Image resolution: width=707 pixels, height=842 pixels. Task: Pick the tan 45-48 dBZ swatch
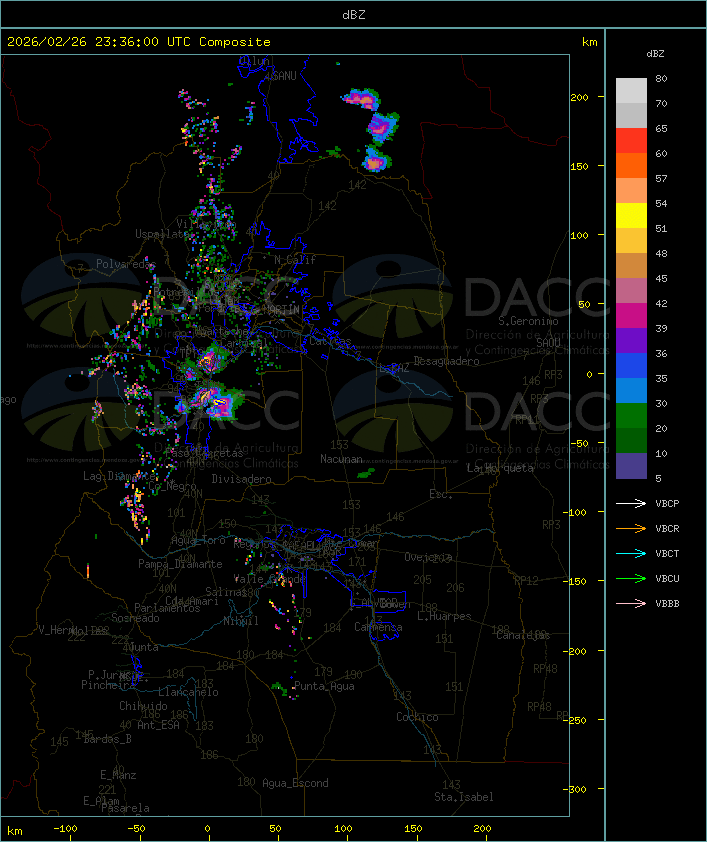(631, 265)
